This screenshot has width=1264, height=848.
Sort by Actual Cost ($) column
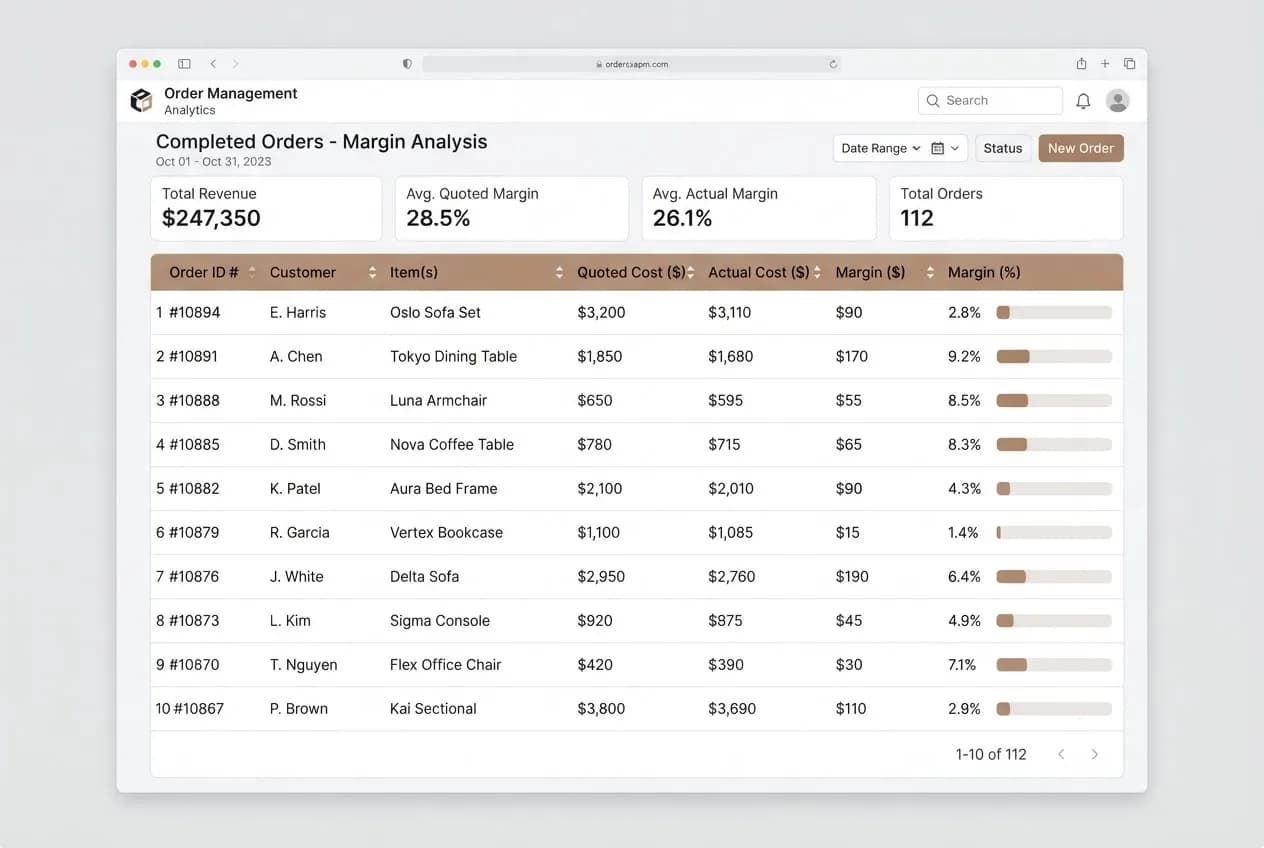click(817, 272)
